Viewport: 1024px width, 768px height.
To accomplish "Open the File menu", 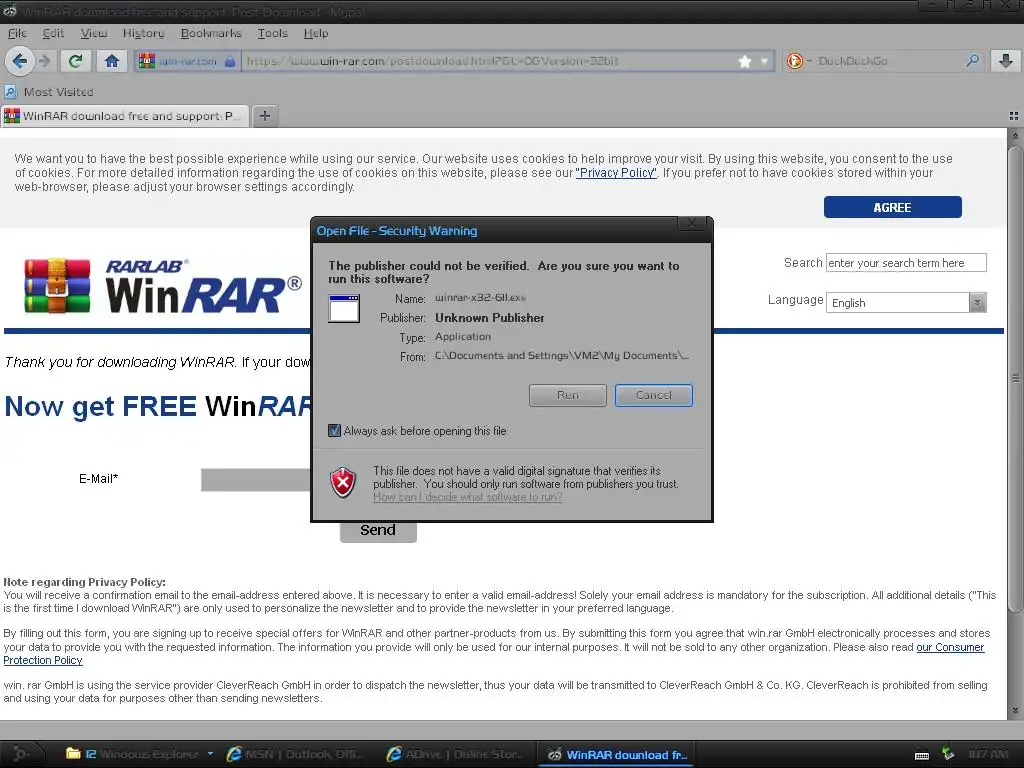I will coord(17,33).
